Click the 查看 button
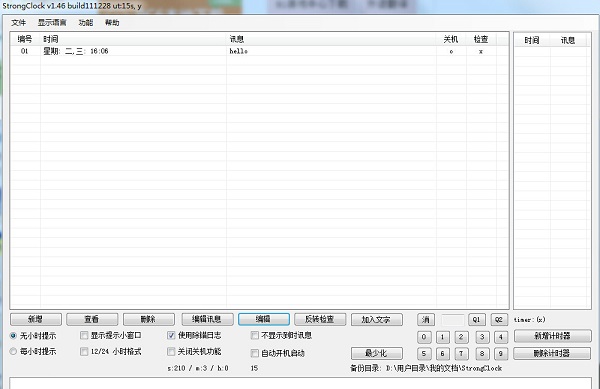 (92, 319)
